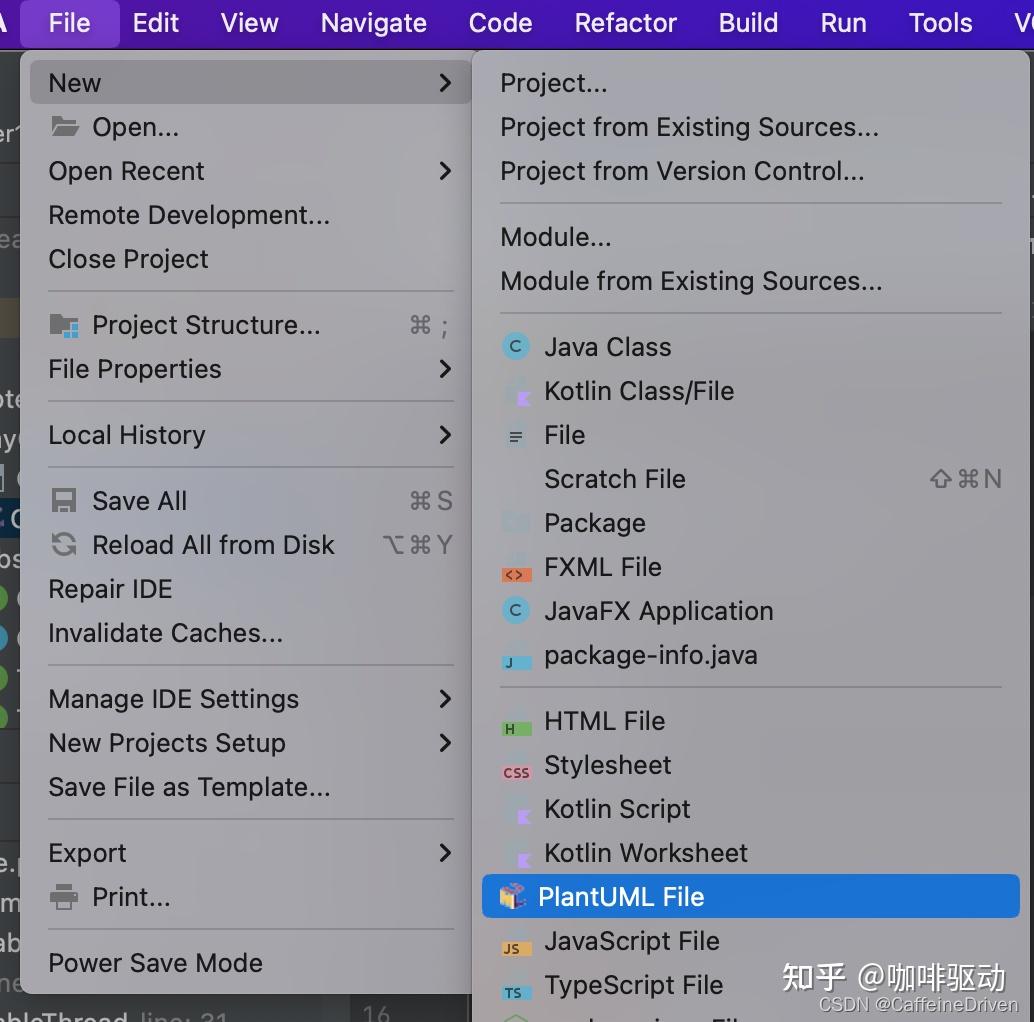Choose Invalidate Caches from File menu
Screen dimensions: 1034x1022
(x=166, y=633)
